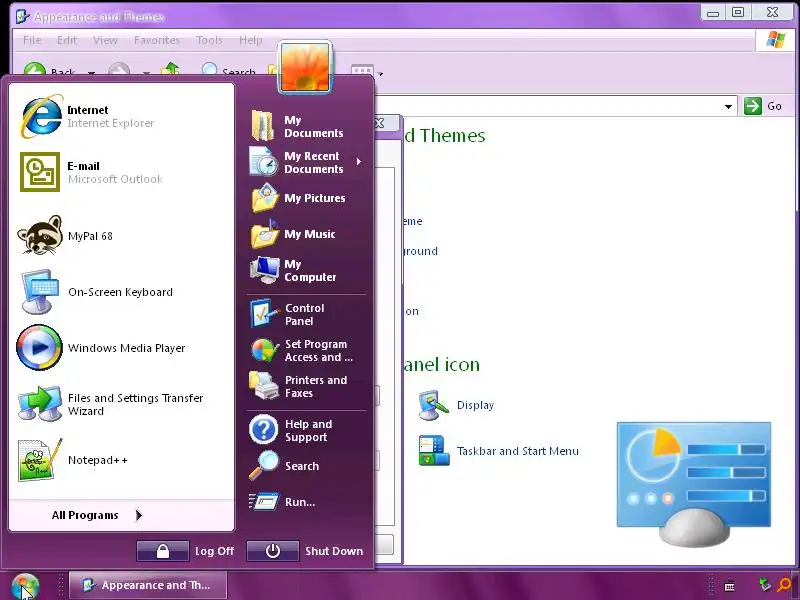Click the magnifier tray icon
This screenshot has height=600, width=800.
click(x=785, y=585)
